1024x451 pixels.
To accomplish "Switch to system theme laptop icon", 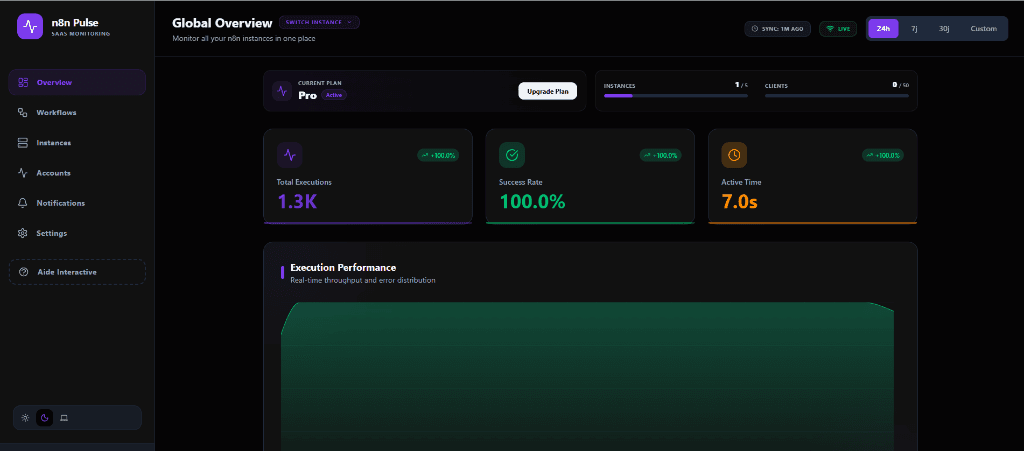I will (64, 418).
